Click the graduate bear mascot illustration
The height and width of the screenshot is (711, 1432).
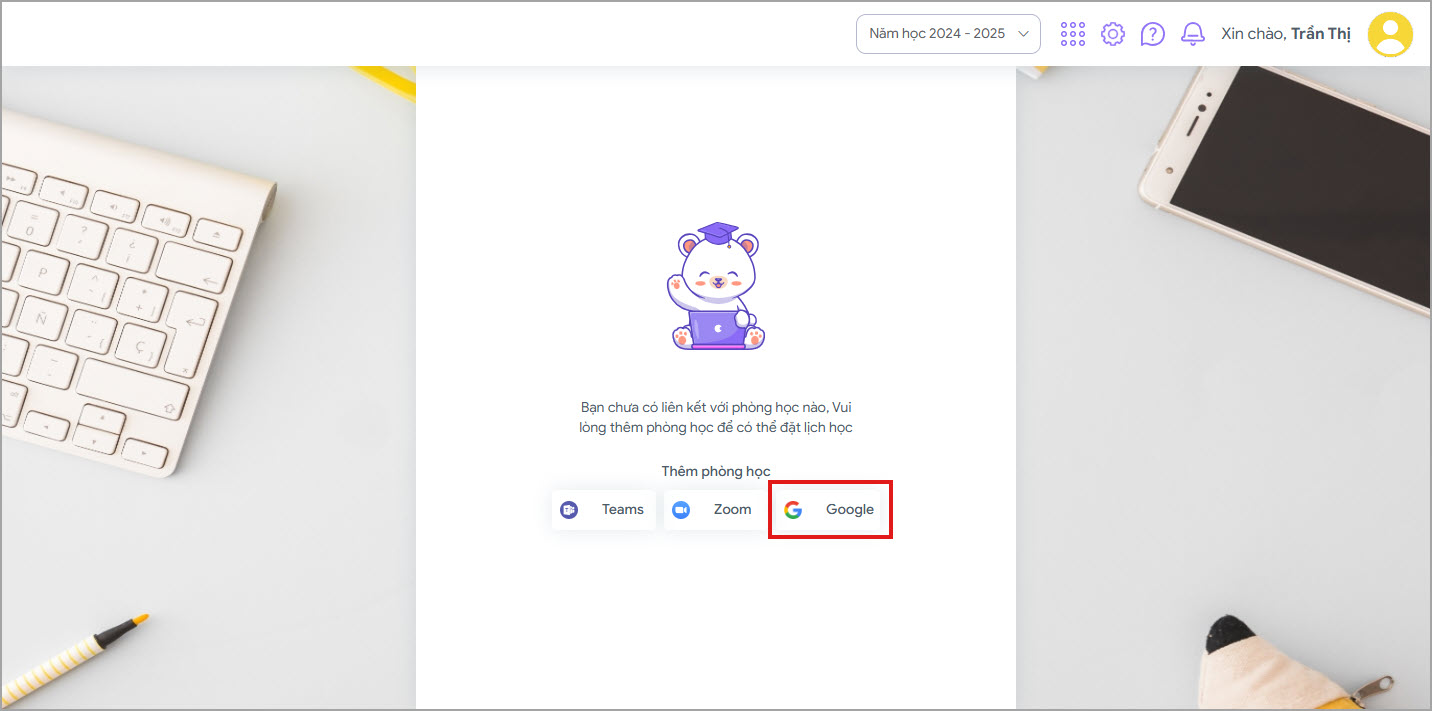click(x=718, y=286)
